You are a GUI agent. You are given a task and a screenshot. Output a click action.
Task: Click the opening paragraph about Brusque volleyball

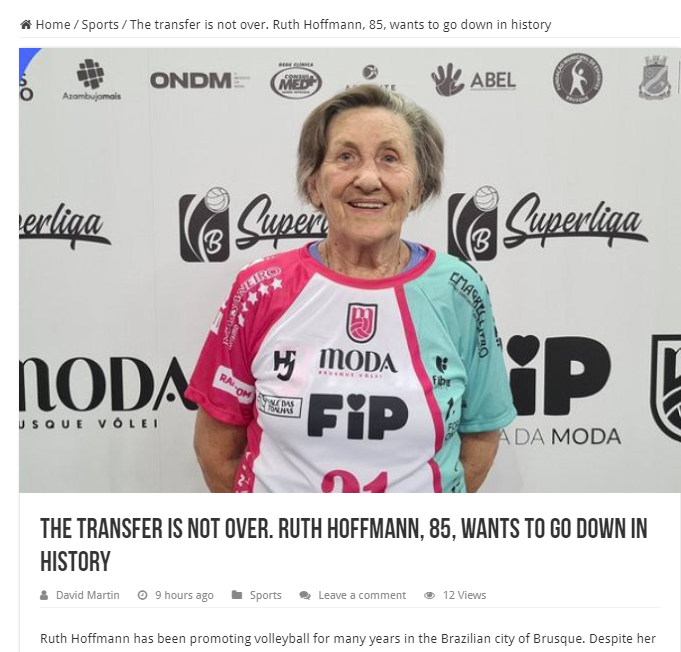348,639
